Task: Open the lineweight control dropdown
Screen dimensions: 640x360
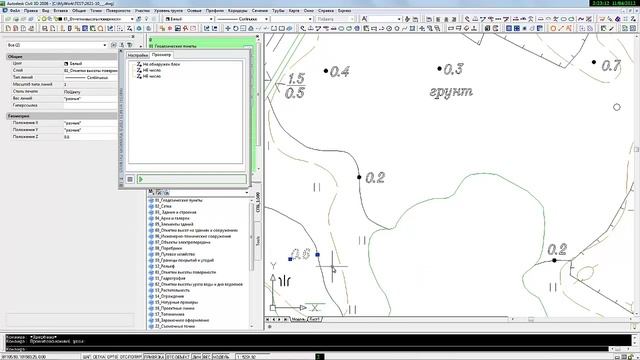Action: click(310, 19)
